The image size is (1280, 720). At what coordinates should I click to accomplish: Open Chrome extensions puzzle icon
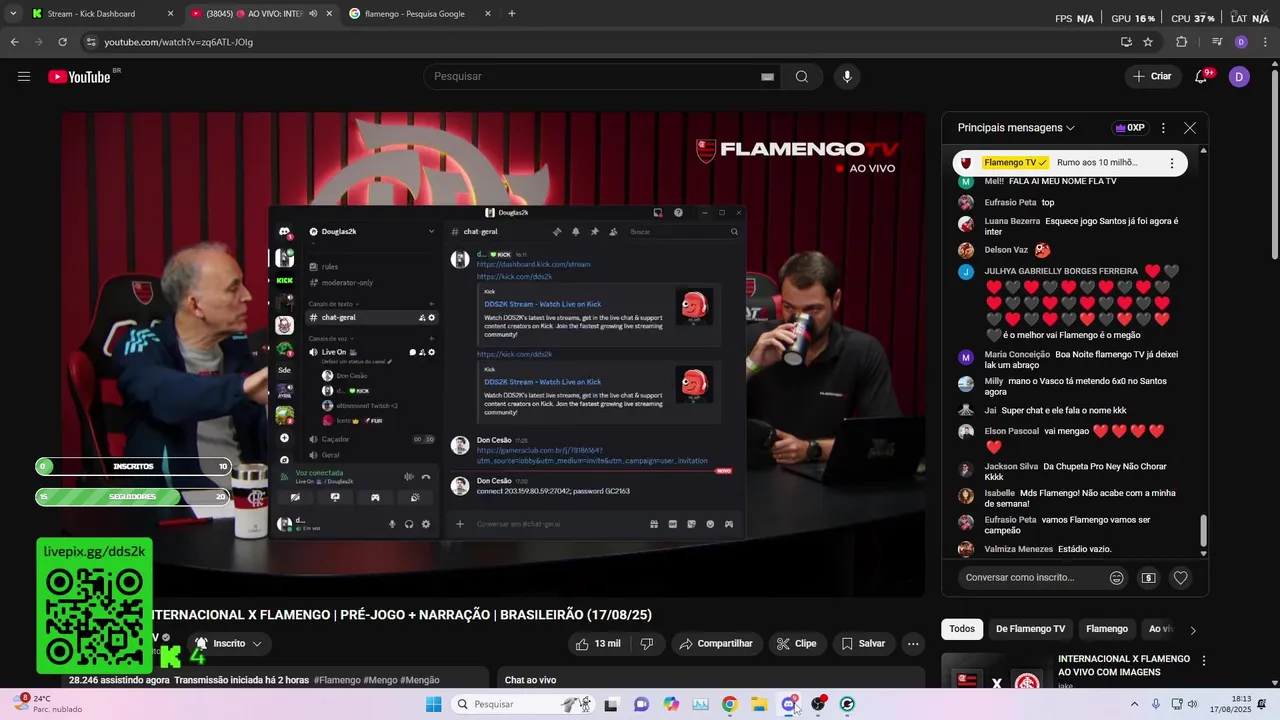pyautogui.click(x=1181, y=42)
